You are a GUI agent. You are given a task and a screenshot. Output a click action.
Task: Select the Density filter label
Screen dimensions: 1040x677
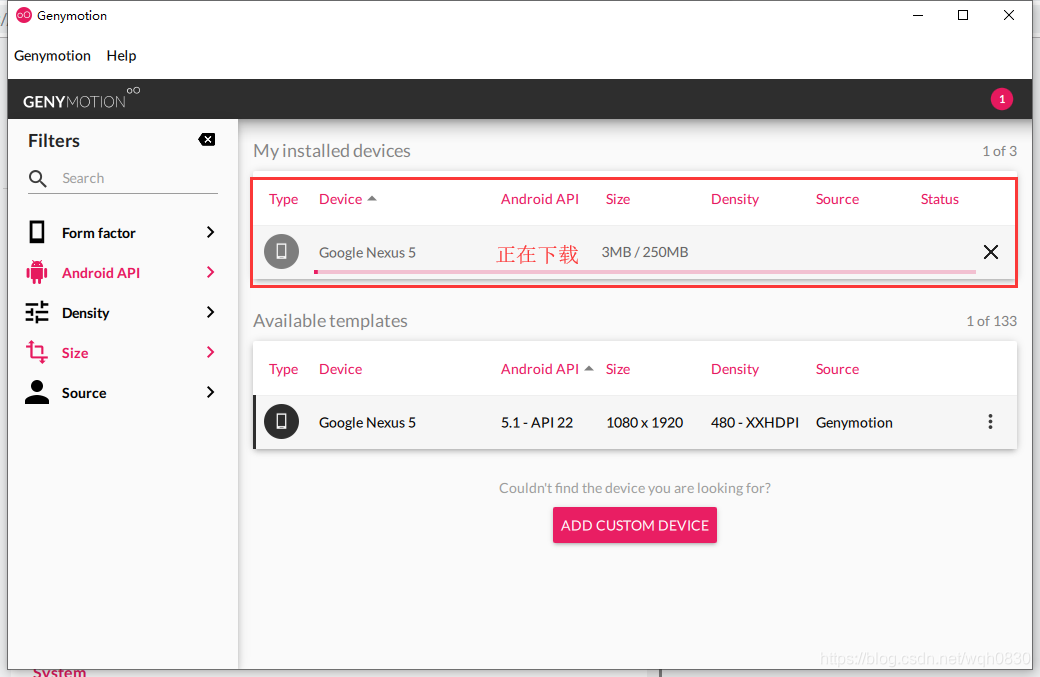(x=86, y=313)
